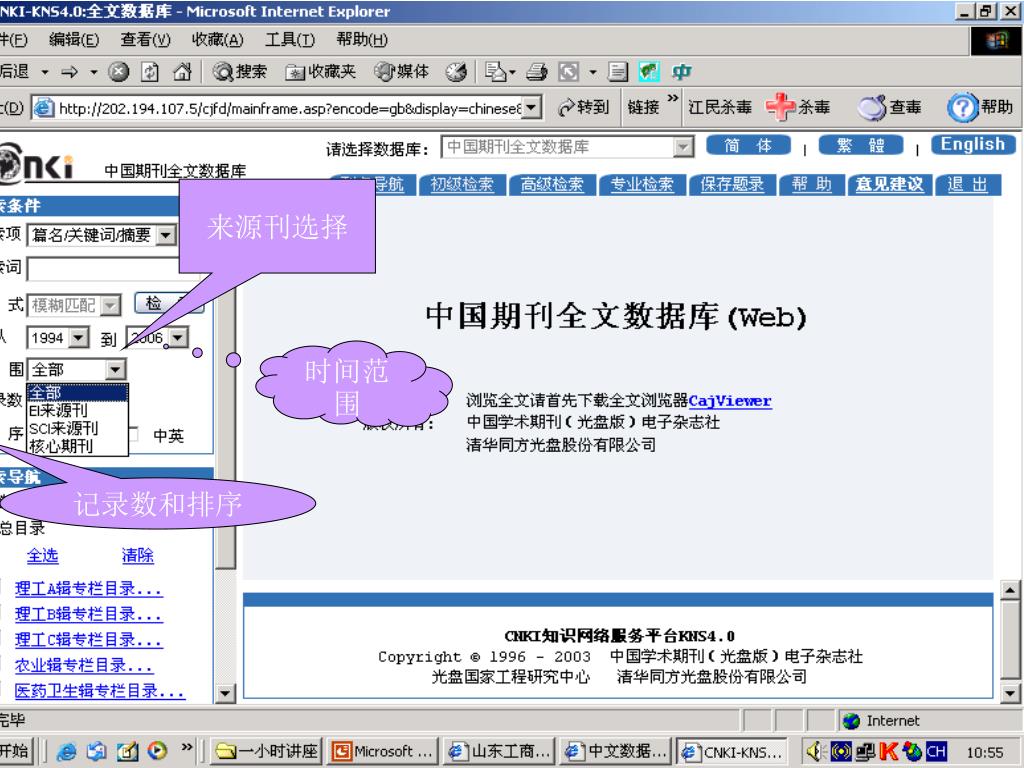Open the 编辑(E) menu
The width and height of the screenshot is (1024, 768).
click(x=74, y=40)
